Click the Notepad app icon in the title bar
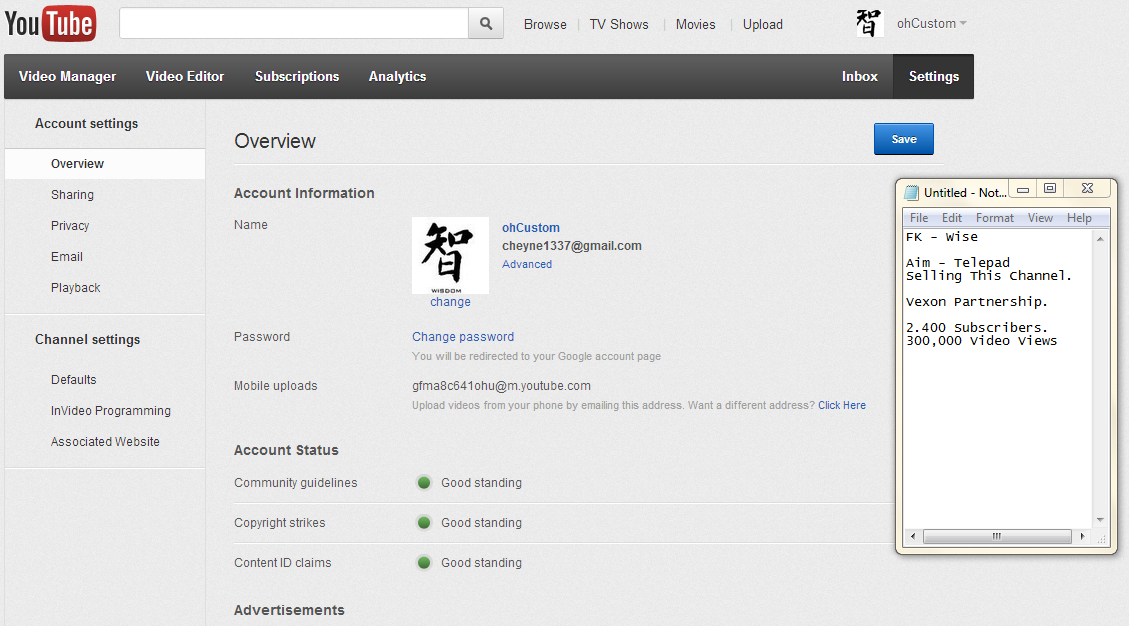The width and height of the screenshot is (1129, 626). tap(912, 192)
